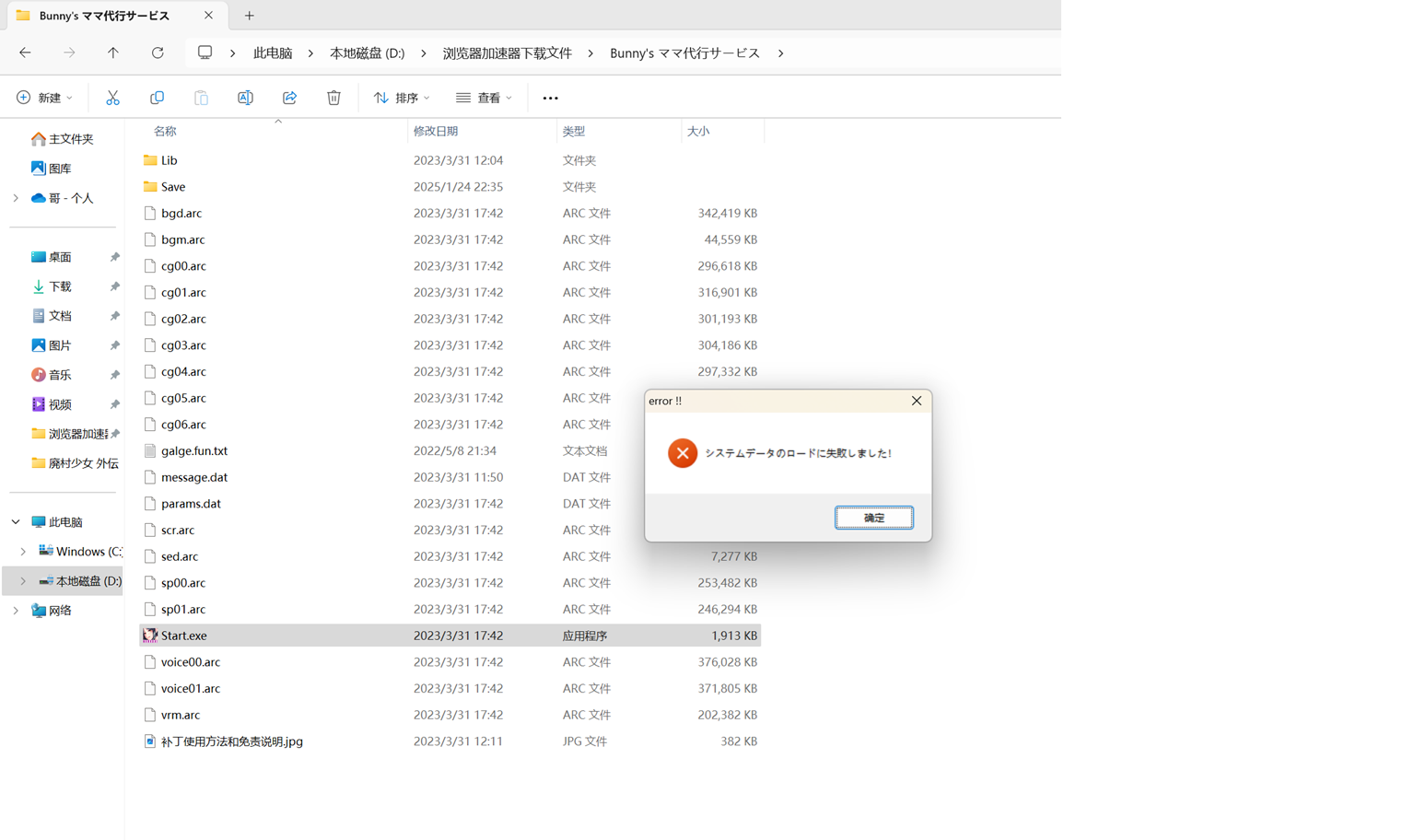Expand the Windows (C:) drive tree node
Viewport: 1415px width, 840px height.
coord(23,552)
